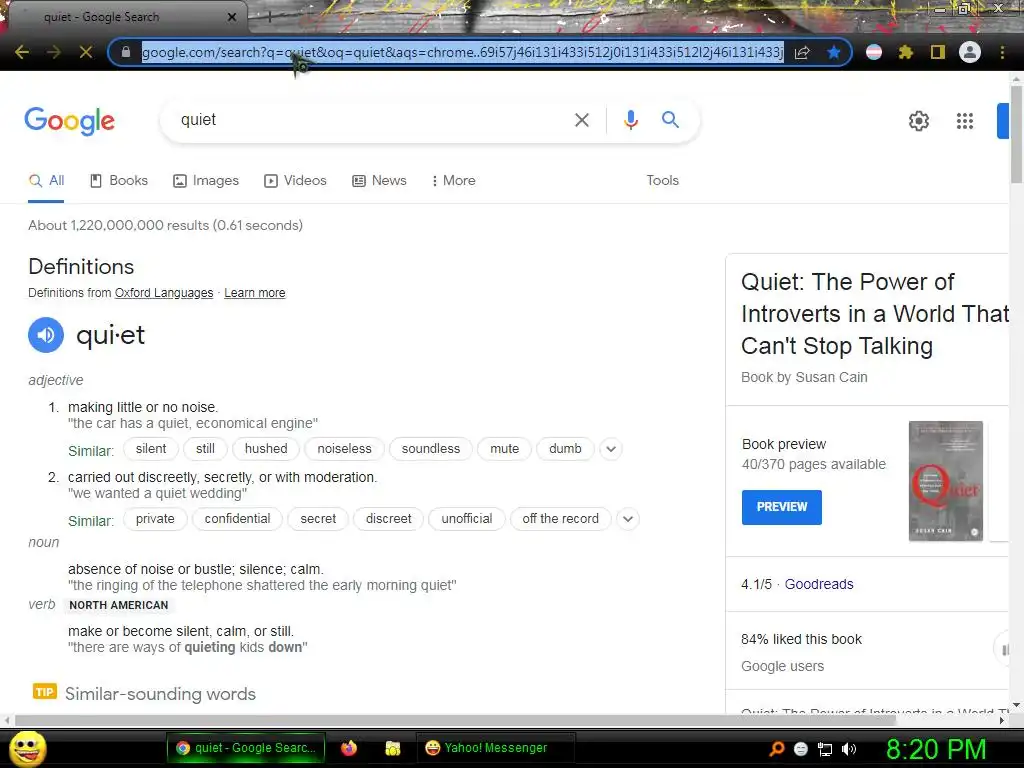
Task: Select the synonym off the record
Action: click(x=560, y=519)
